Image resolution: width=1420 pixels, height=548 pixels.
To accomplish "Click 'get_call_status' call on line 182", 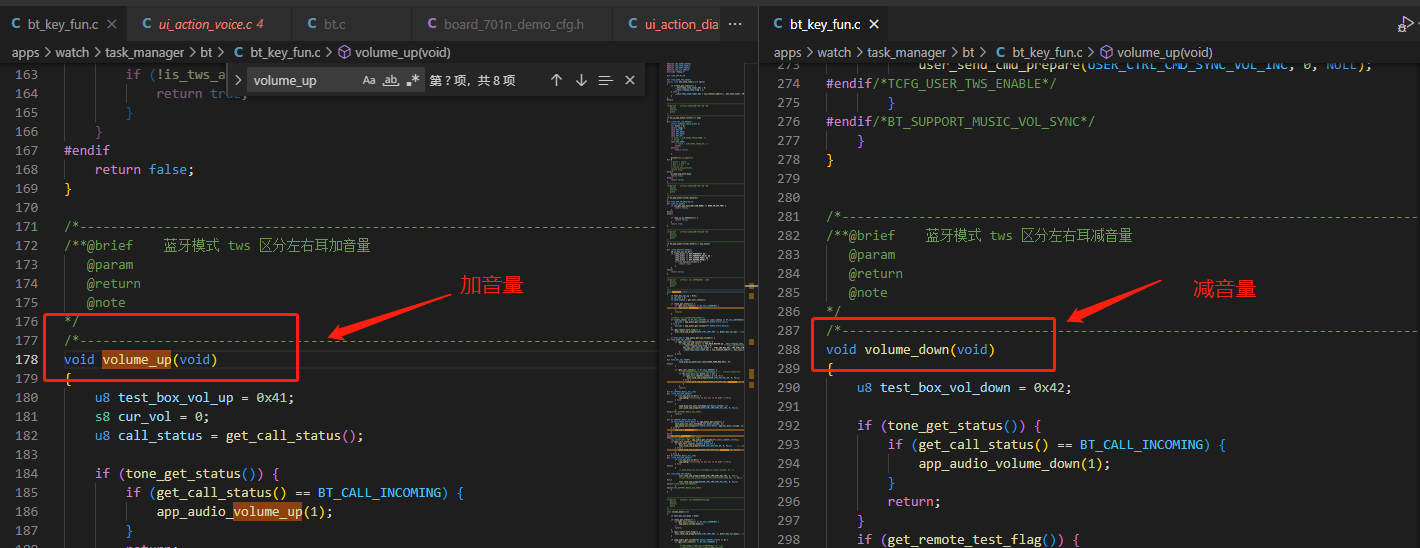I will (283, 435).
